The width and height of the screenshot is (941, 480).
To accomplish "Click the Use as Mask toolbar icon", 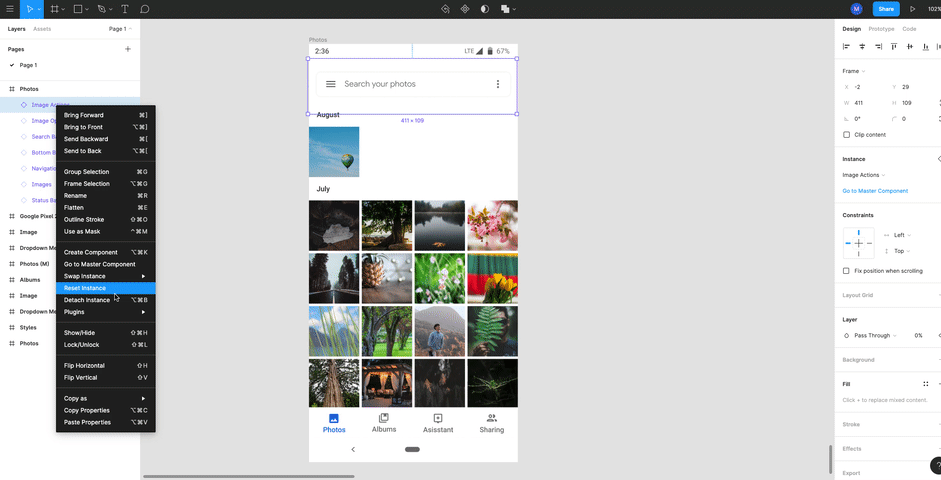I will (485, 9).
